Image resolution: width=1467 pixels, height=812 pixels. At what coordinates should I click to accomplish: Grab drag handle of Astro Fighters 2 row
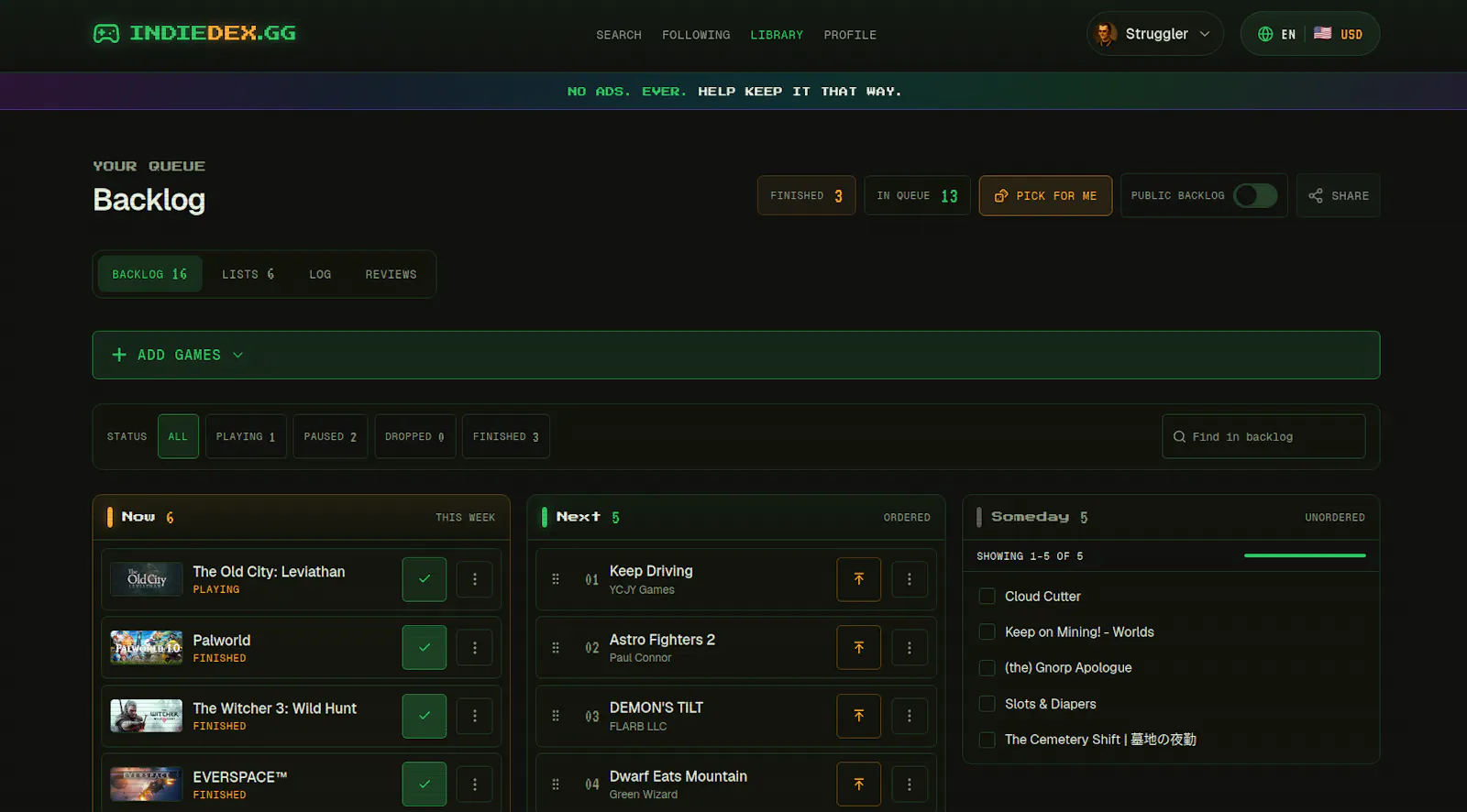click(556, 648)
